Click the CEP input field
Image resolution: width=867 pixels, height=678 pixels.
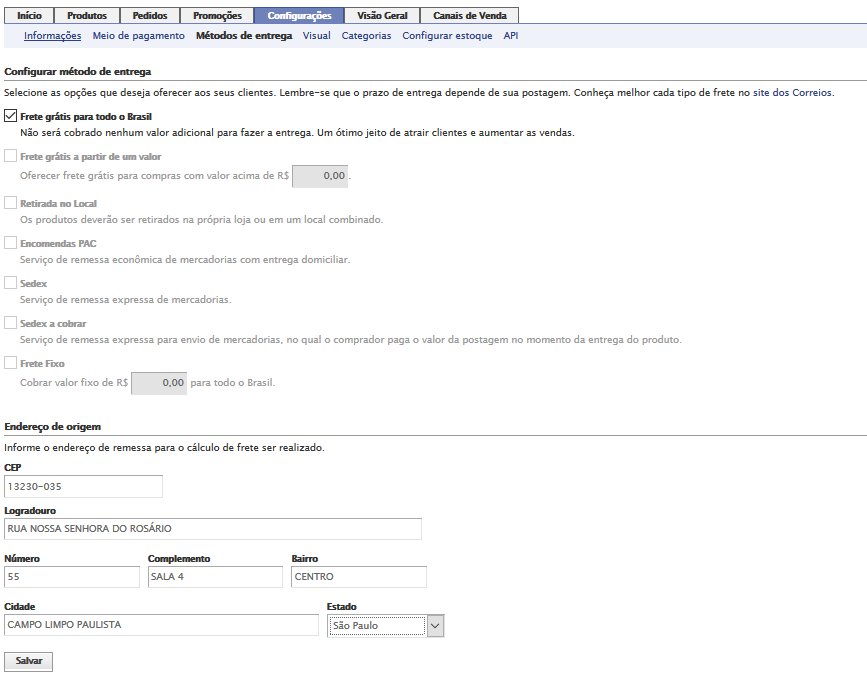83,486
